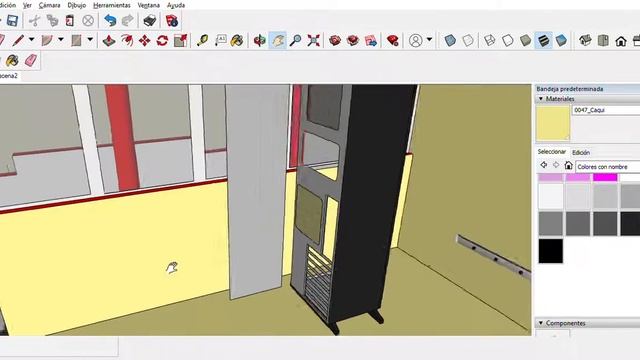Select the Arc tool
Screen dimensions: 640x360
tap(47, 40)
